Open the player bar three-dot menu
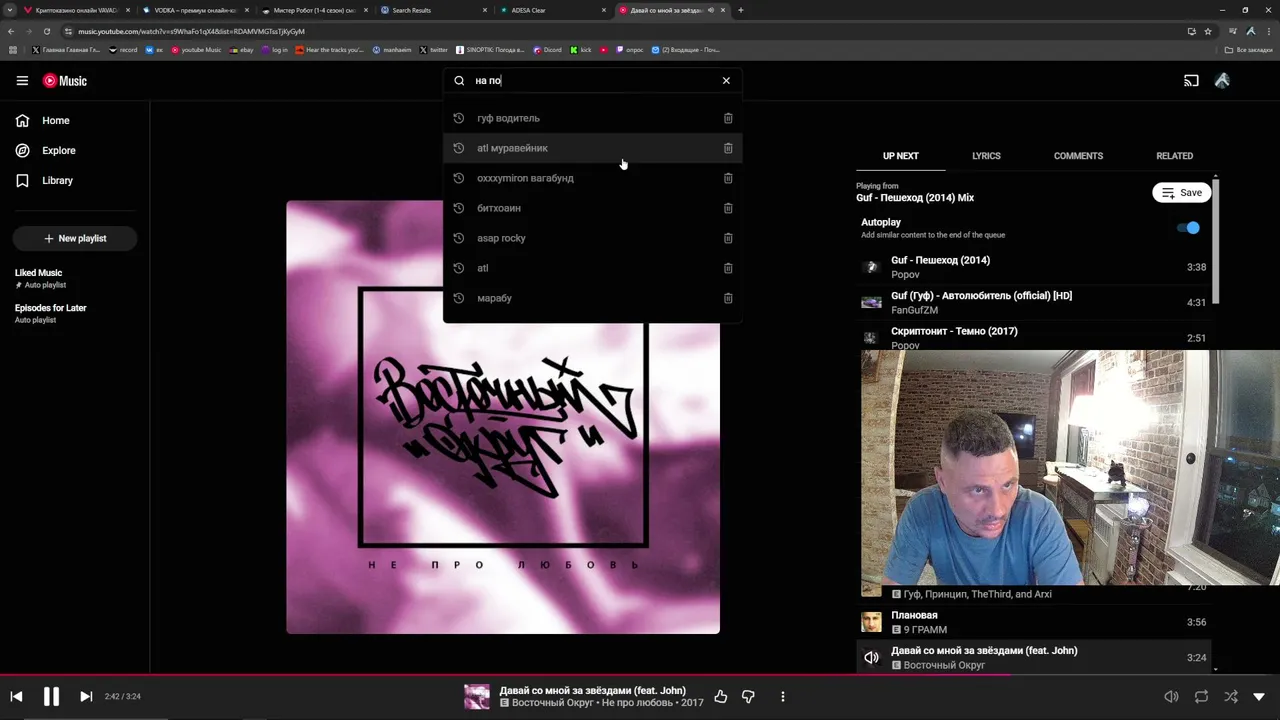Viewport: 1280px width, 720px height. tap(783, 697)
